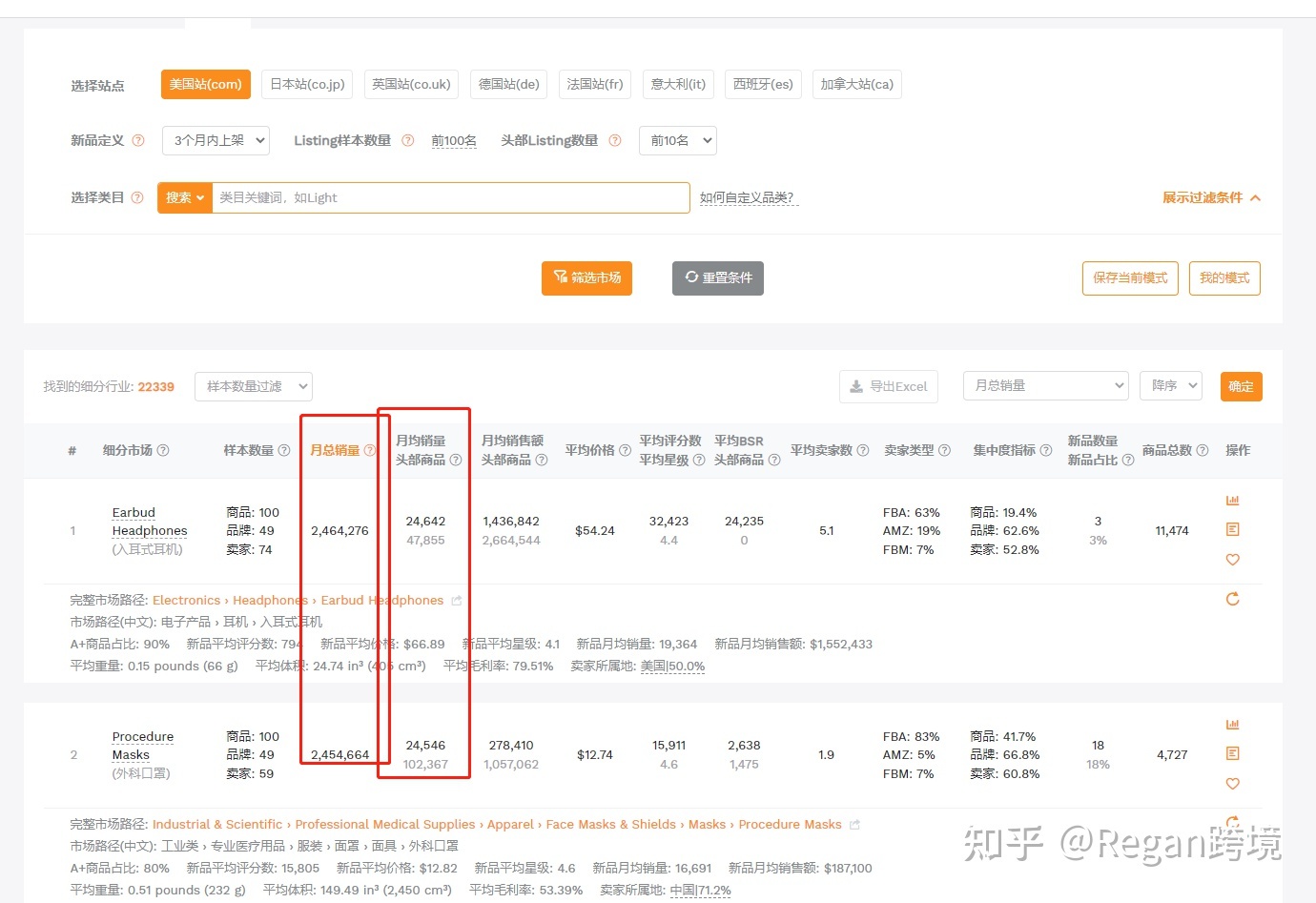The image size is (1316, 903).
Task: Open Earbud Headphones market name
Action: tap(150, 522)
